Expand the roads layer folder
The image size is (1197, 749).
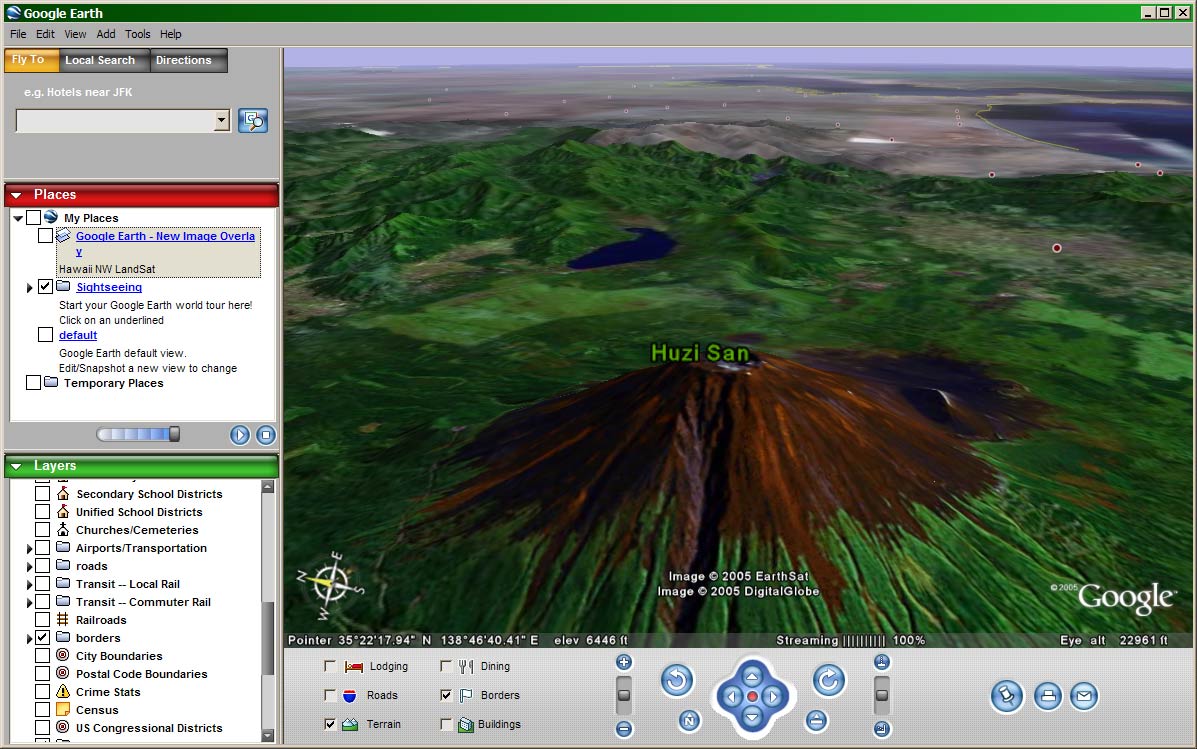point(30,567)
